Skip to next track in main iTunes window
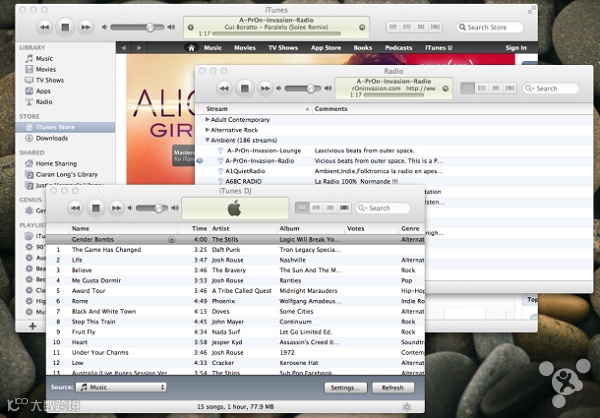The width and height of the screenshot is (600, 418). point(86,27)
